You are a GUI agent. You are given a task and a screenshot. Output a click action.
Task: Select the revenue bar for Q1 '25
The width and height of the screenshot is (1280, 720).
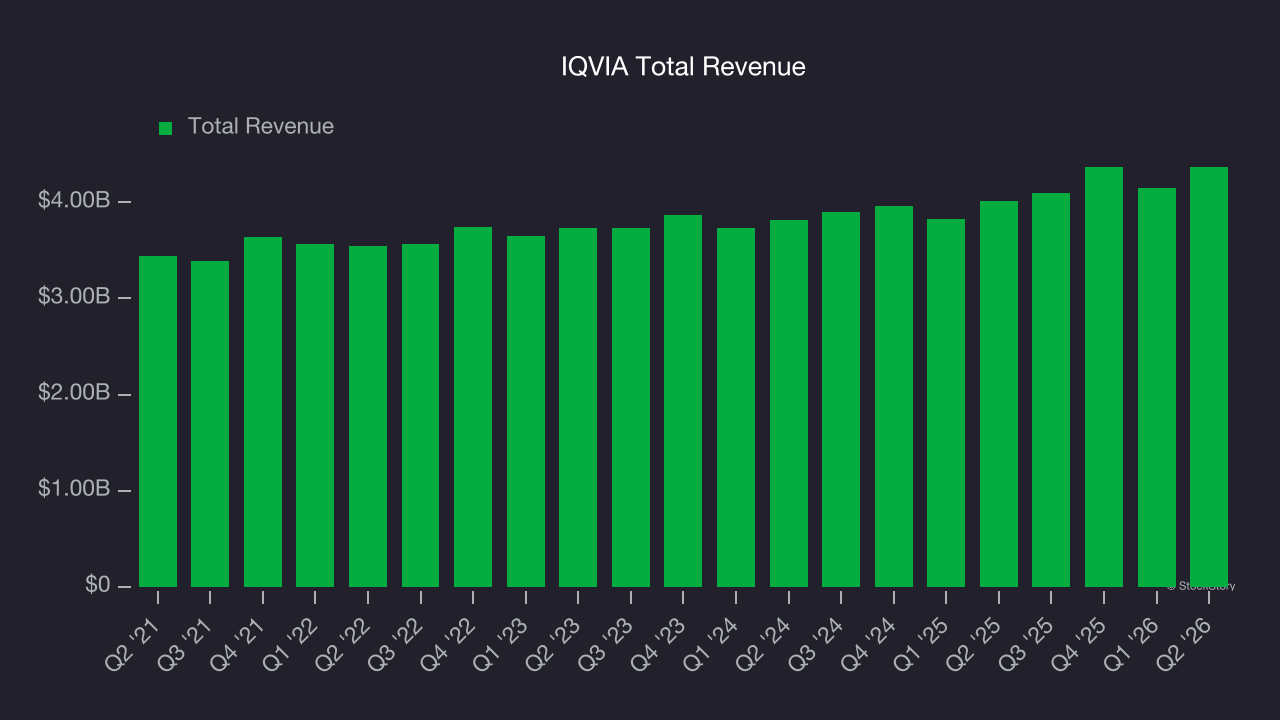point(946,403)
